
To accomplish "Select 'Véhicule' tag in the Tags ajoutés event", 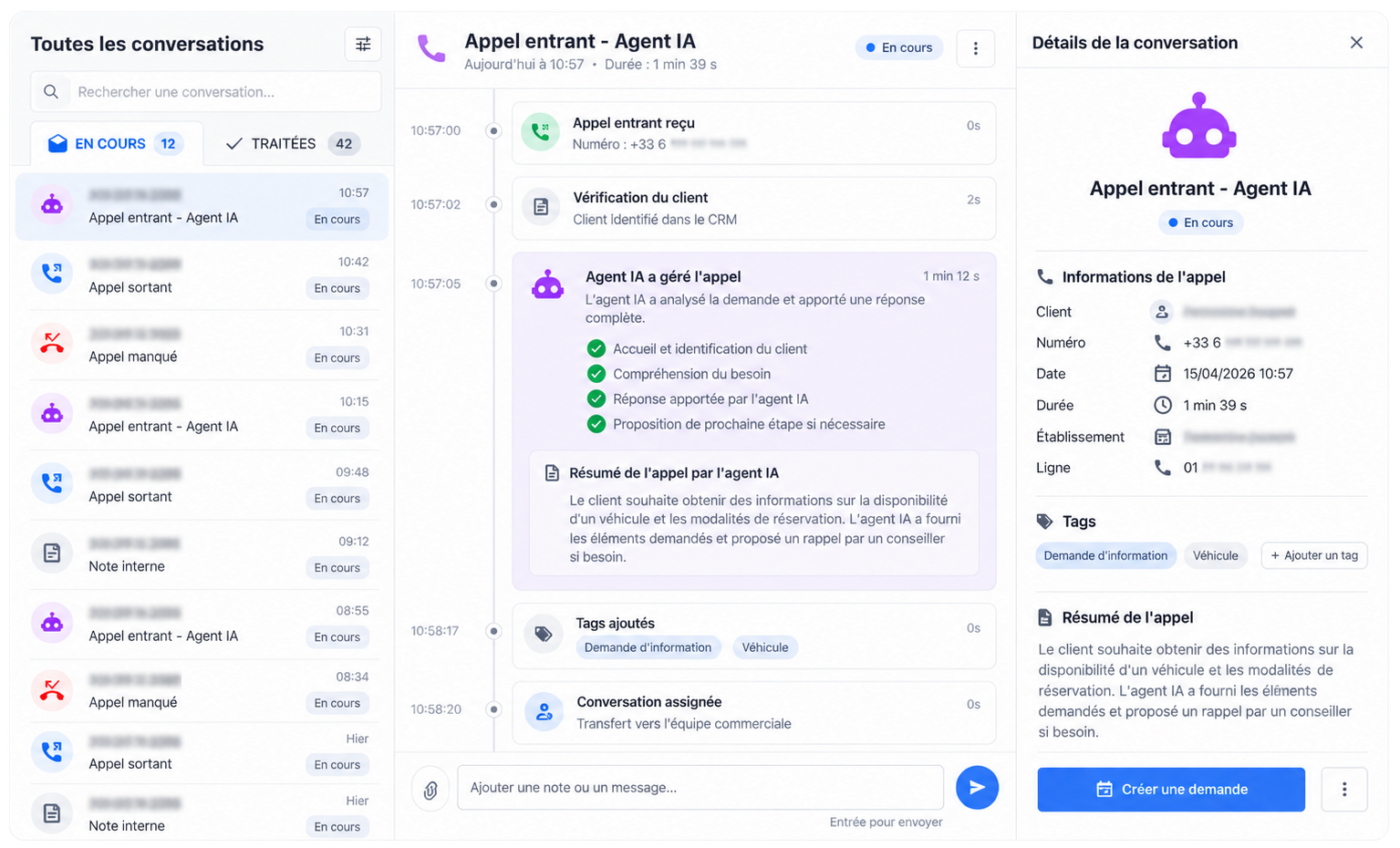I will (x=765, y=647).
